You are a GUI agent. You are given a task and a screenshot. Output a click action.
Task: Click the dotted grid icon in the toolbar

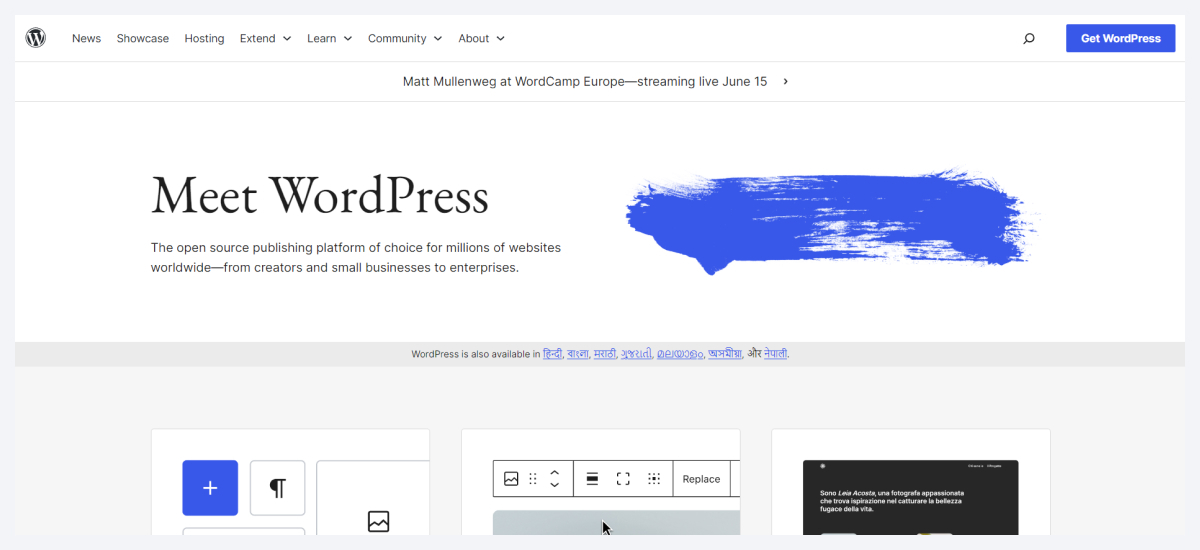pos(654,479)
